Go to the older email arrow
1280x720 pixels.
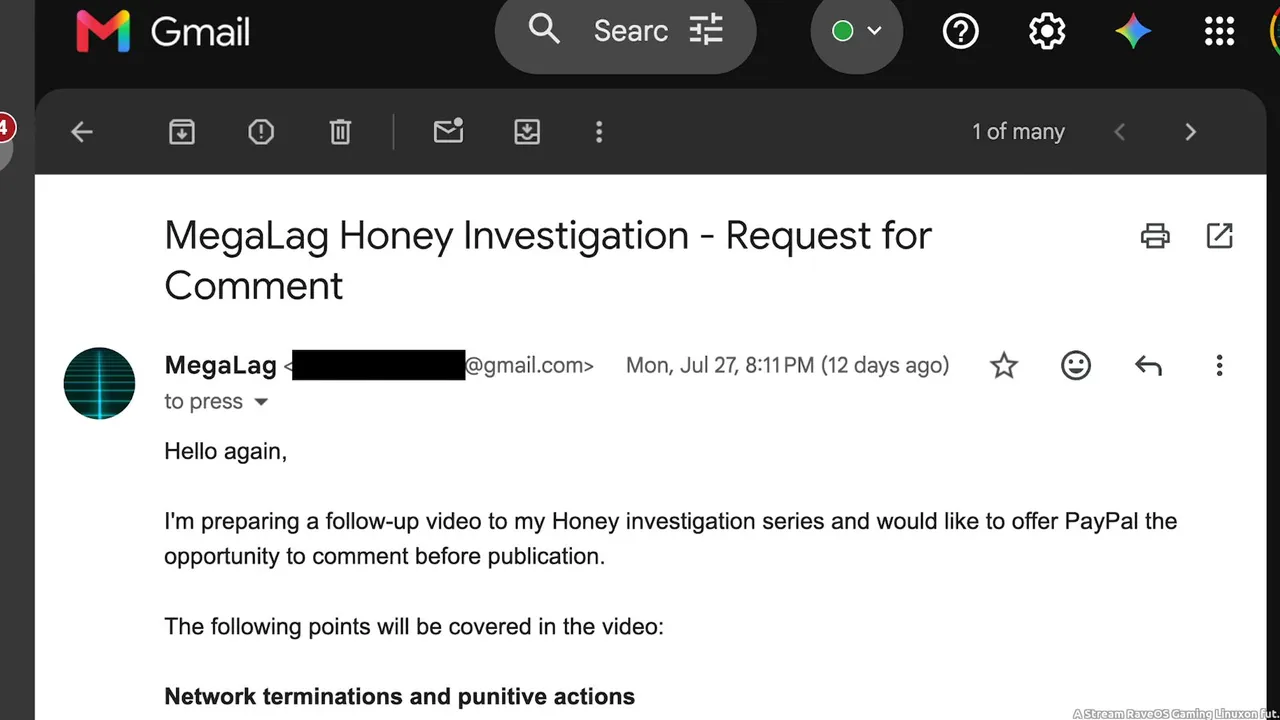1190,132
